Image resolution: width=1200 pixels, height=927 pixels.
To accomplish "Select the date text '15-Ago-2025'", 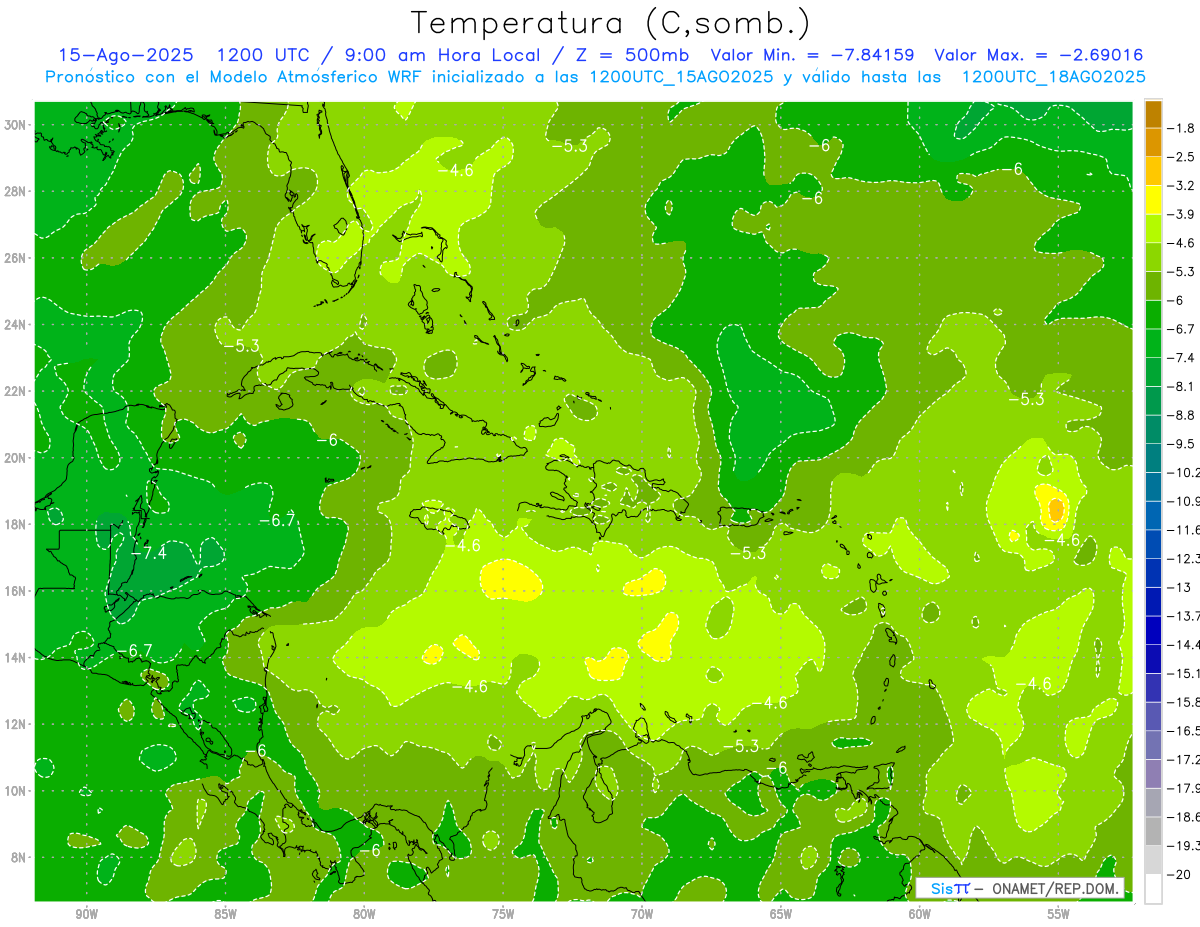I will (x=128, y=55).
